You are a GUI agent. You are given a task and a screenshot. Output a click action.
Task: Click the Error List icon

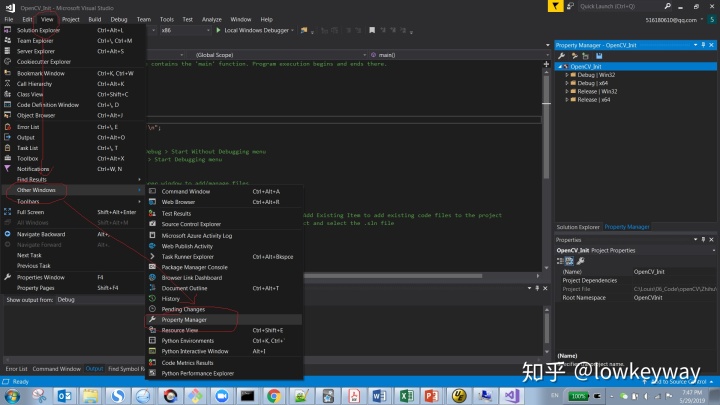7,127
